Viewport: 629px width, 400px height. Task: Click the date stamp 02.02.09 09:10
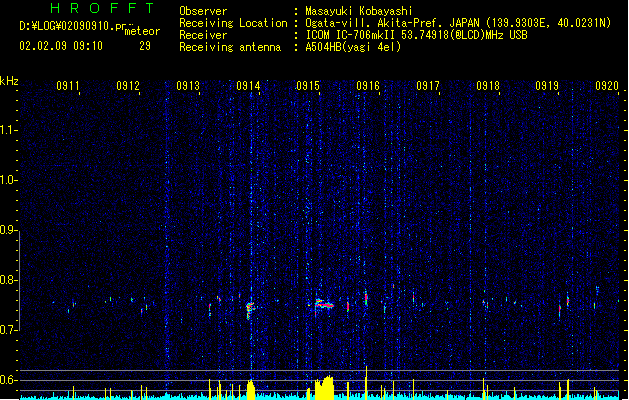(x=61, y=46)
